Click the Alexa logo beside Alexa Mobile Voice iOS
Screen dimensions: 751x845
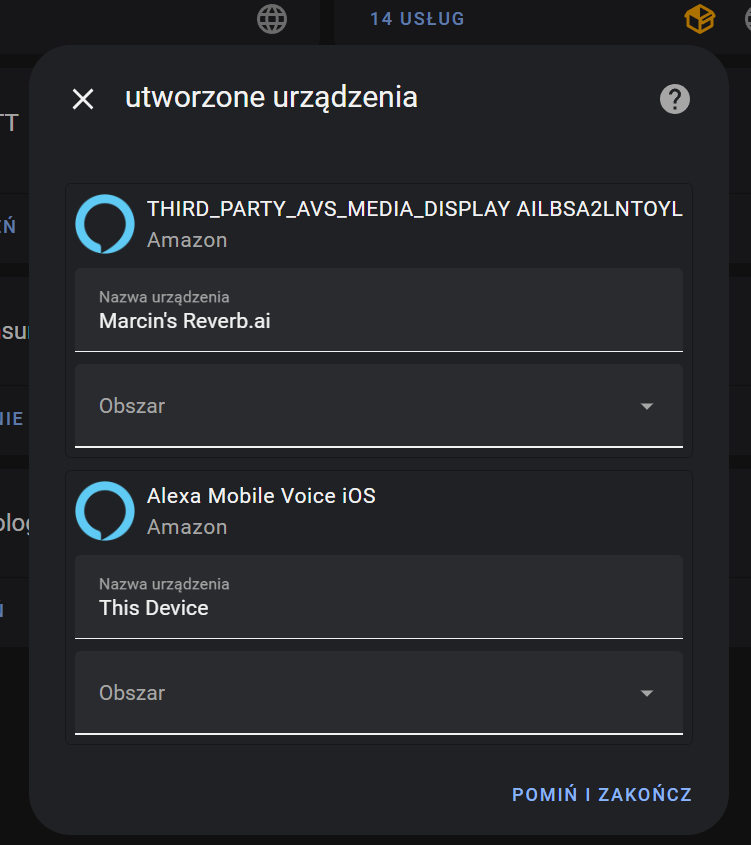pos(105,511)
